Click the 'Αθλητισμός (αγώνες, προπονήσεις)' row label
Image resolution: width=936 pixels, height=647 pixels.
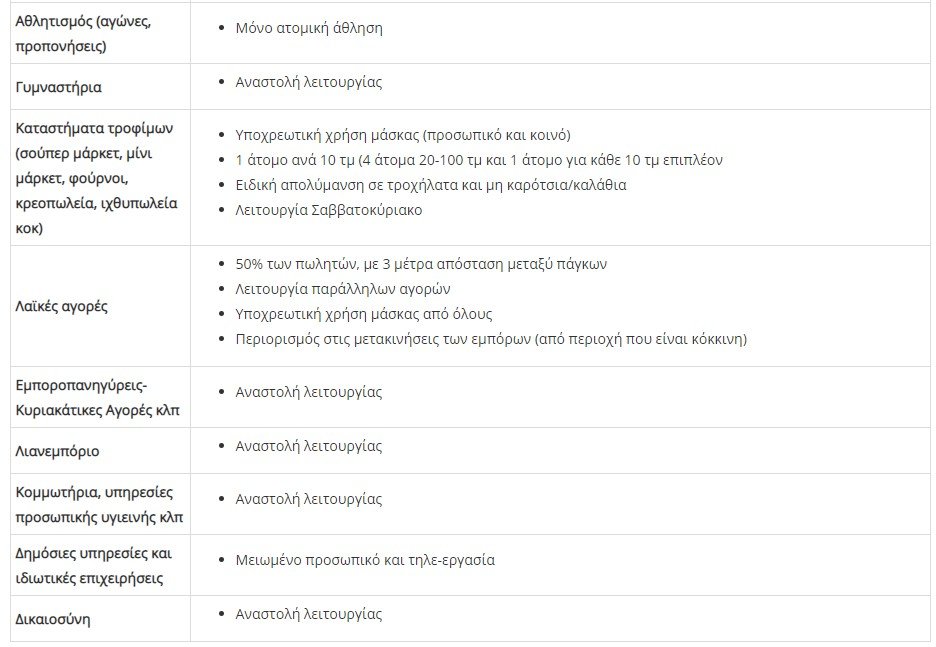[83, 37]
